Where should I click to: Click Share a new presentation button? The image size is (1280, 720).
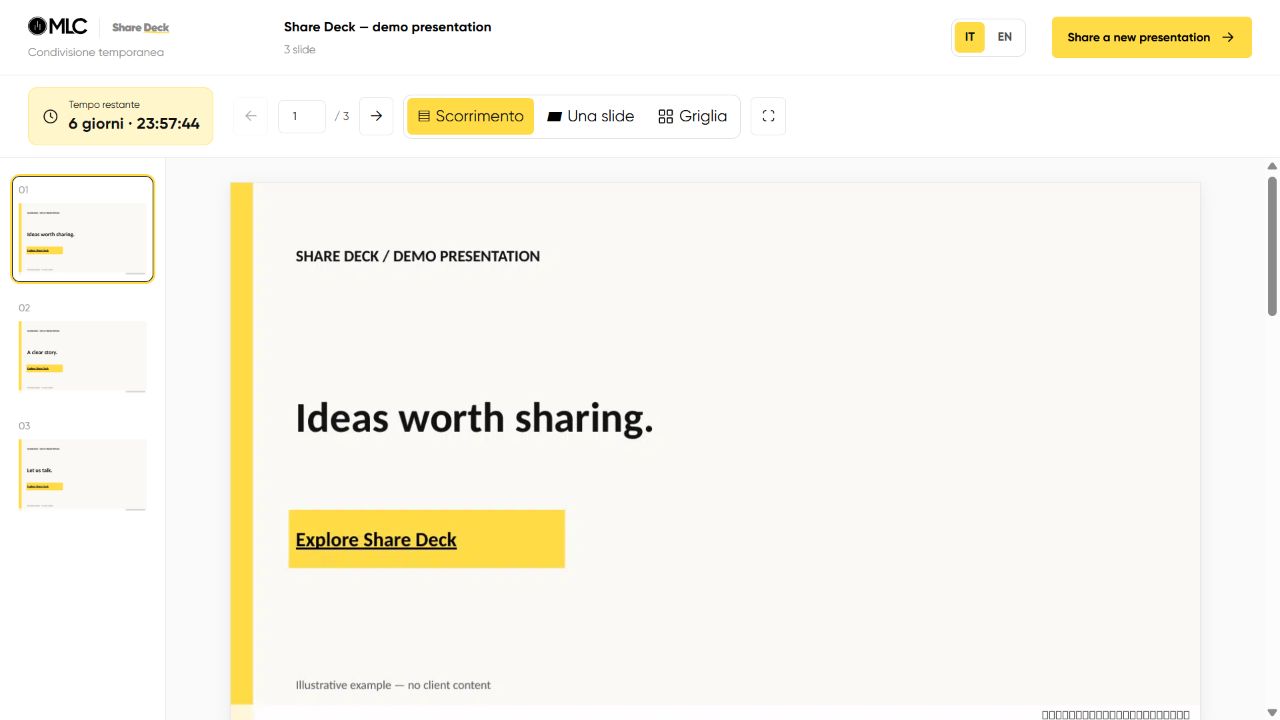click(1152, 37)
